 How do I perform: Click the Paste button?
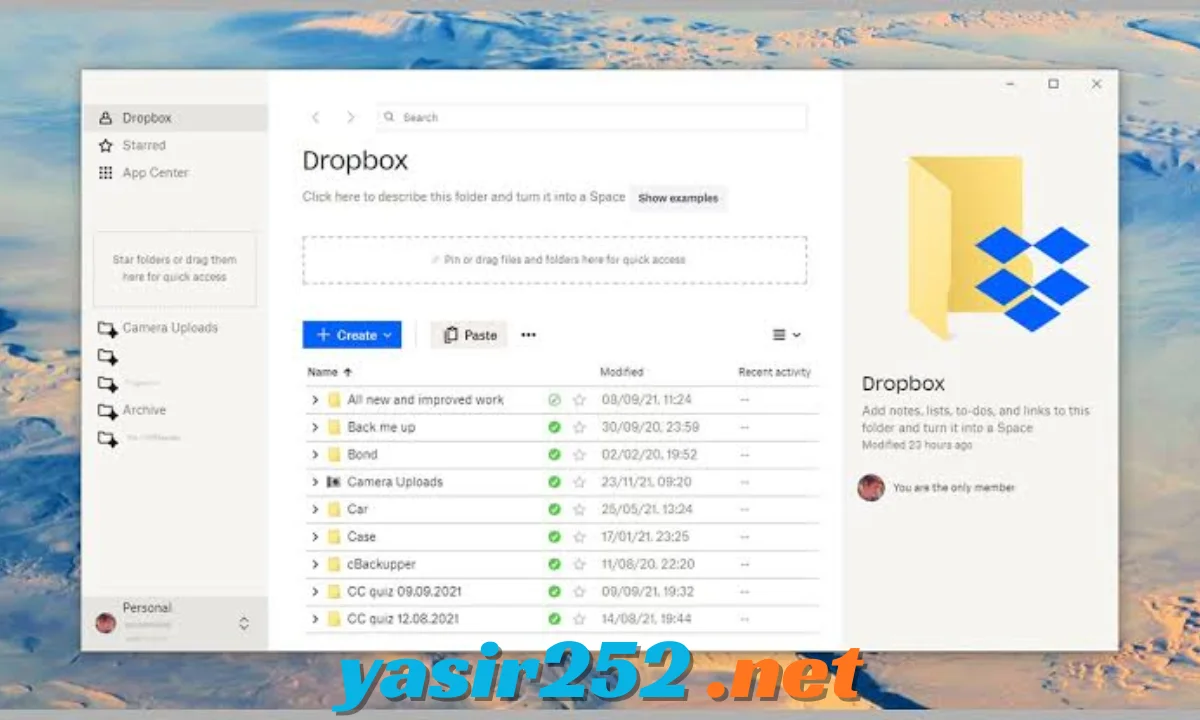pos(470,335)
